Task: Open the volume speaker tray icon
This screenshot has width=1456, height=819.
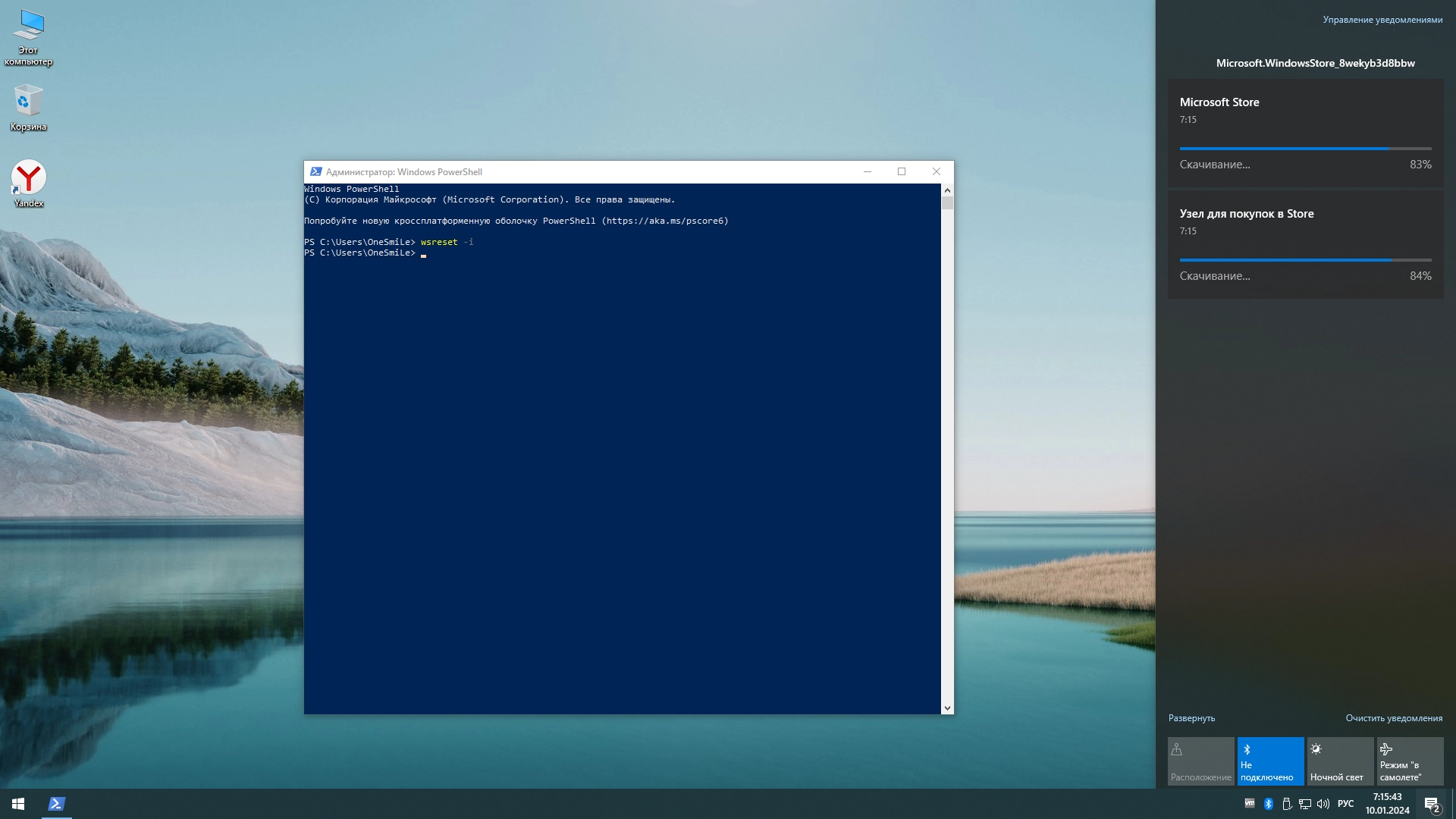Action: [x=1323, y=804]
